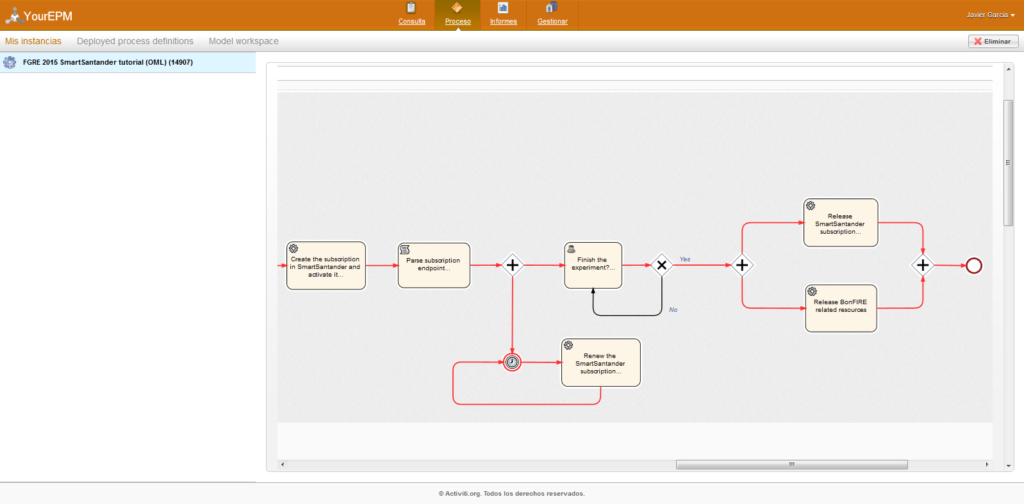Switch to the Mis instancias tab
The height and width of the screenshot is (504, 1024).
pos(33,41)
